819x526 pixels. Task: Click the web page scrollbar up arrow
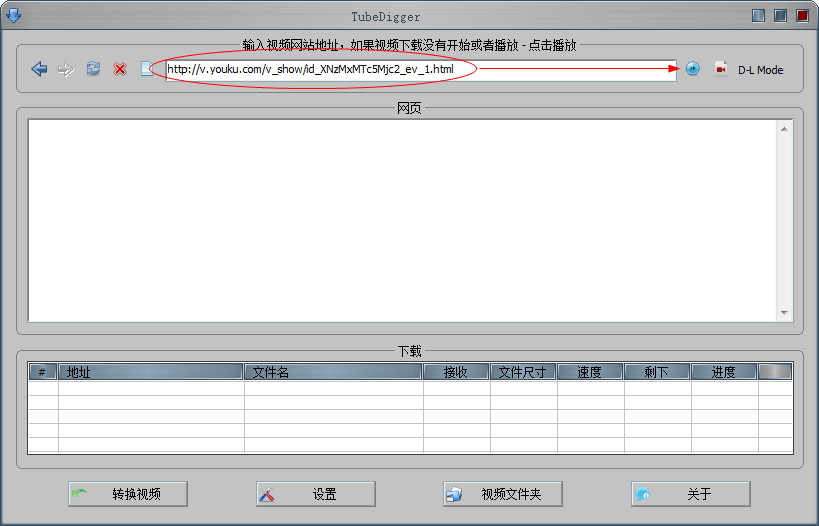(x=784, y=128)
